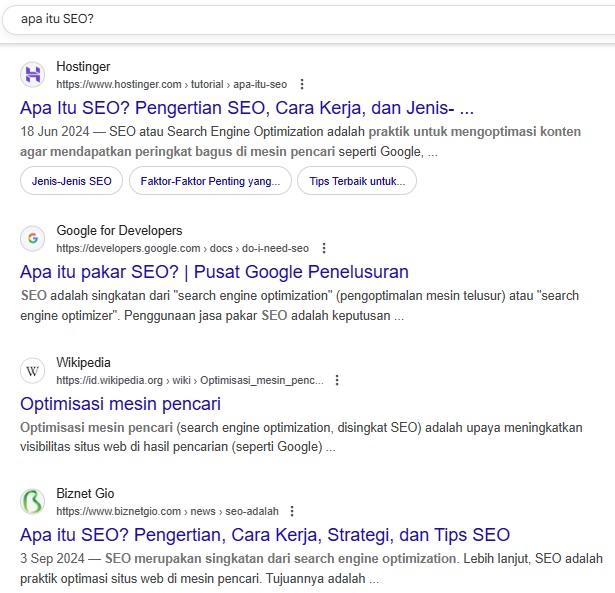Click the 'Hostinger' site name
Image resolution: width=615 pixels, height=593 pixels.
click(x=83, y=67)
